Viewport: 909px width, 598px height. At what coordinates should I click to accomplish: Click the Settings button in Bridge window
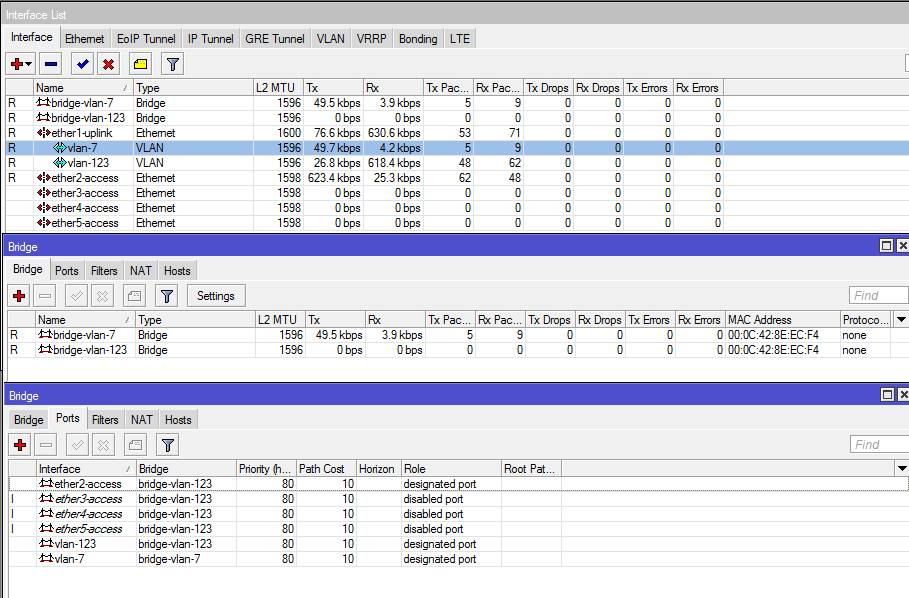coord(215,296)
